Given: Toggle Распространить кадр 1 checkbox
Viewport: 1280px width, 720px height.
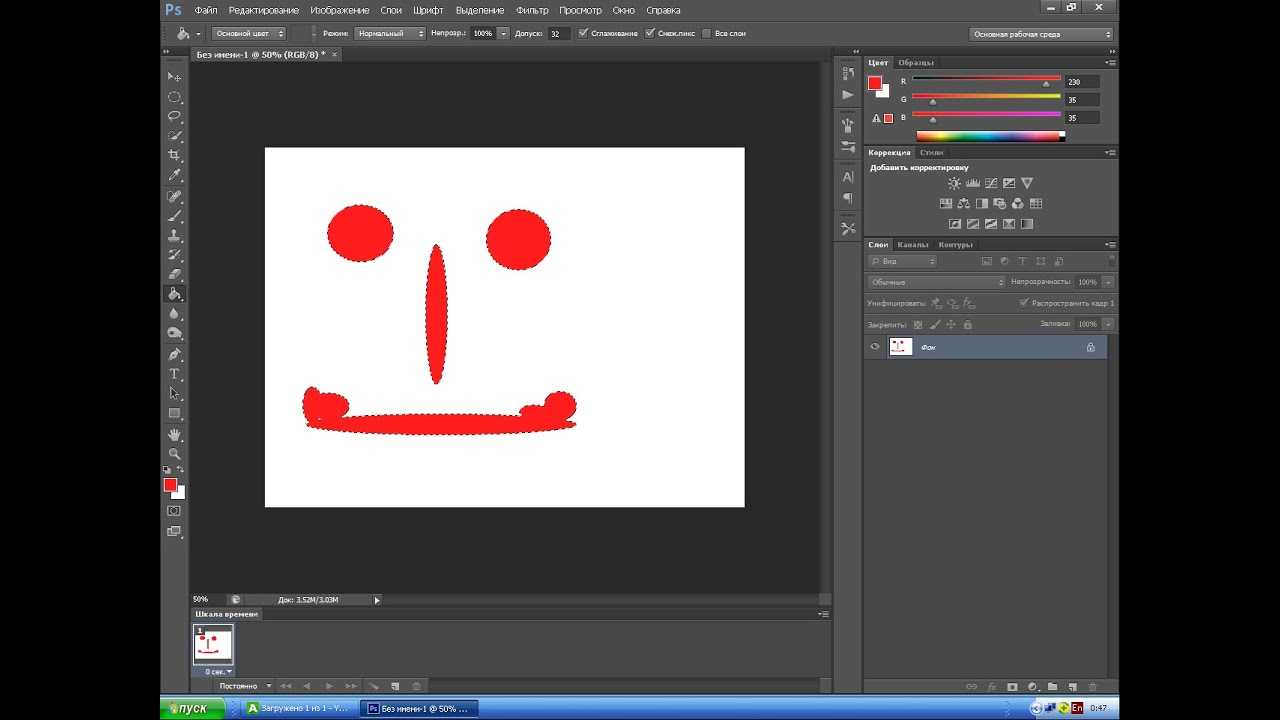Looking at the screenshot, I should [1024, 302].
